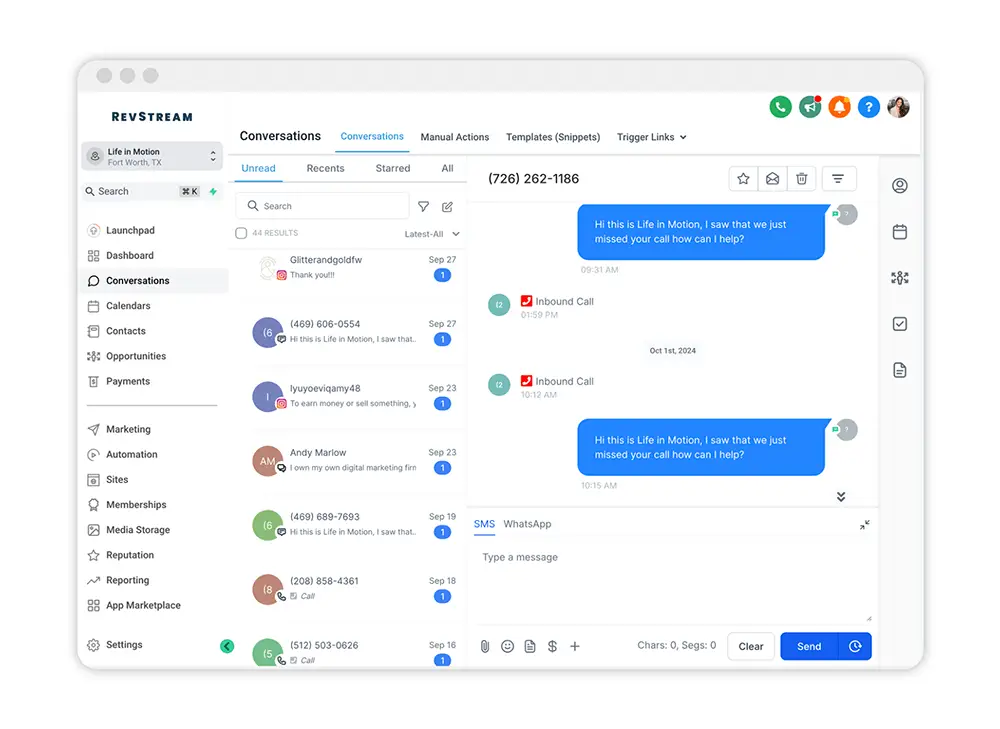The width and height of the screenshot is (1000, 729).
Task: Switch to the Recents tab
Action: [x=325, y=168]
